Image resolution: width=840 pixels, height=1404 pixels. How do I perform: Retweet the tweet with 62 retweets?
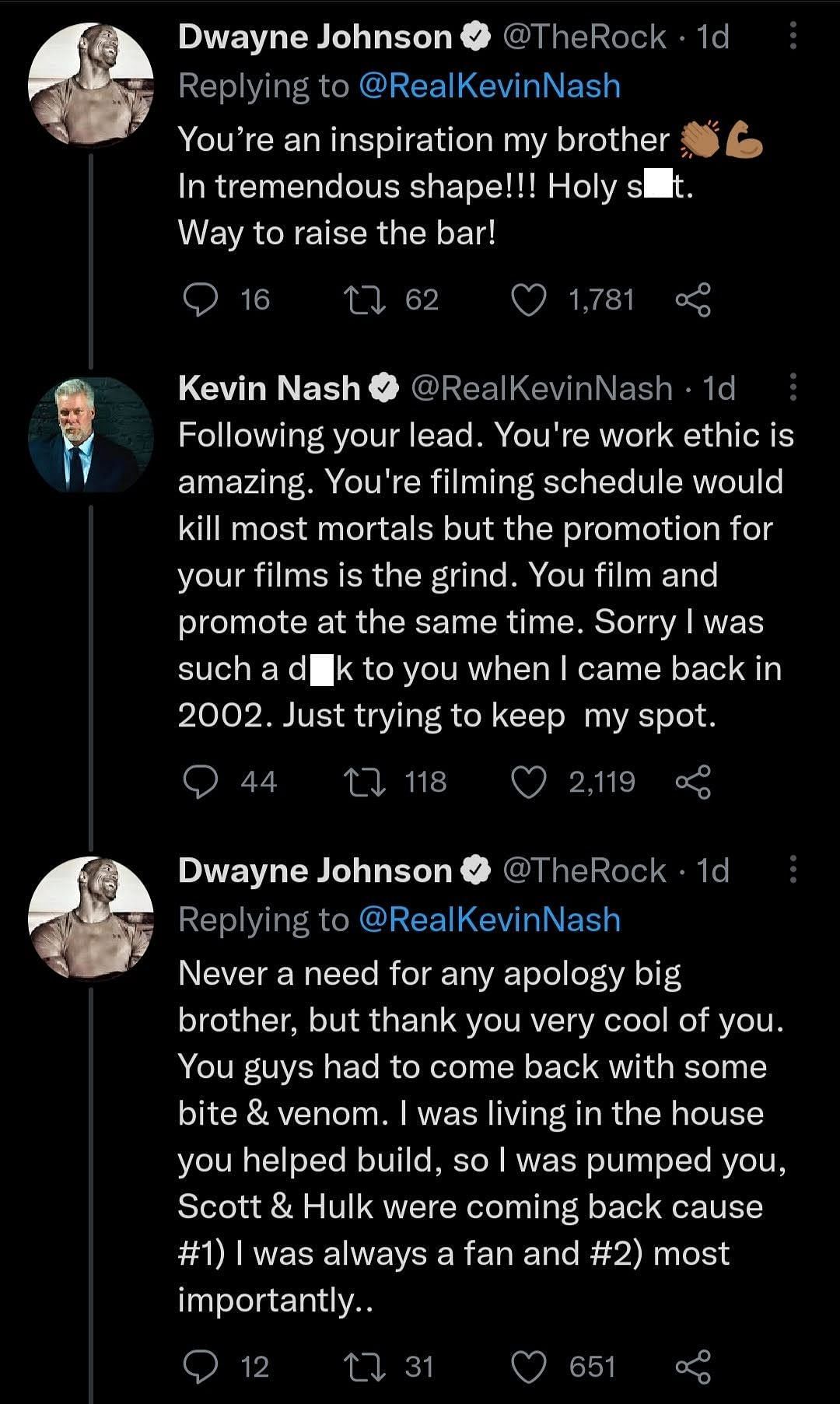[365, 300]
